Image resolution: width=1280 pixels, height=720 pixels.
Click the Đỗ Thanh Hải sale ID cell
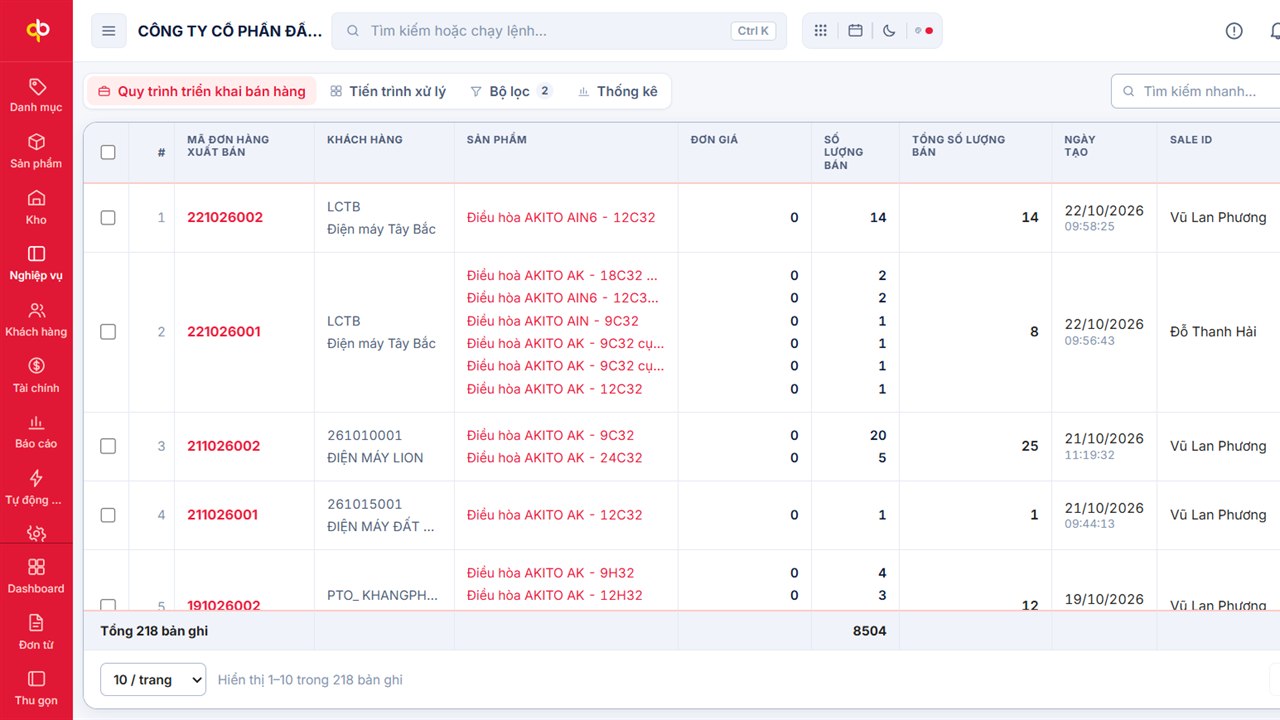1213,332
